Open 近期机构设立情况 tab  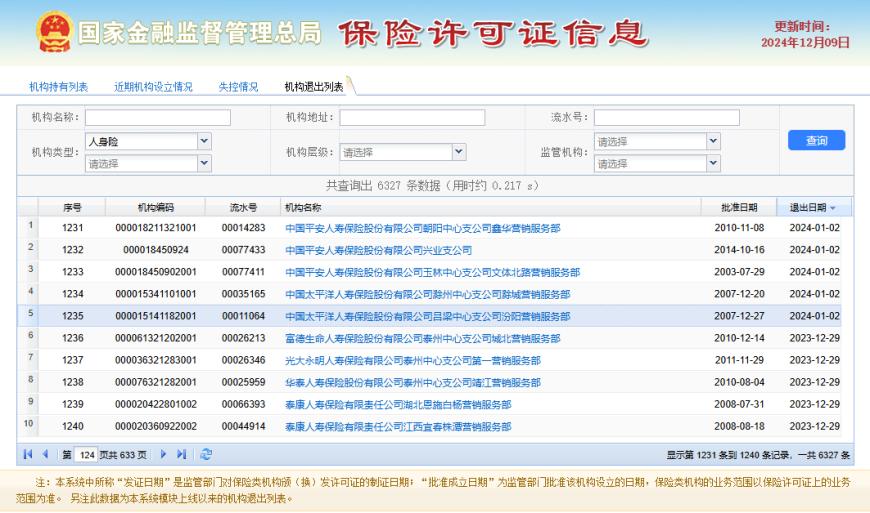(x=153, y=87)
